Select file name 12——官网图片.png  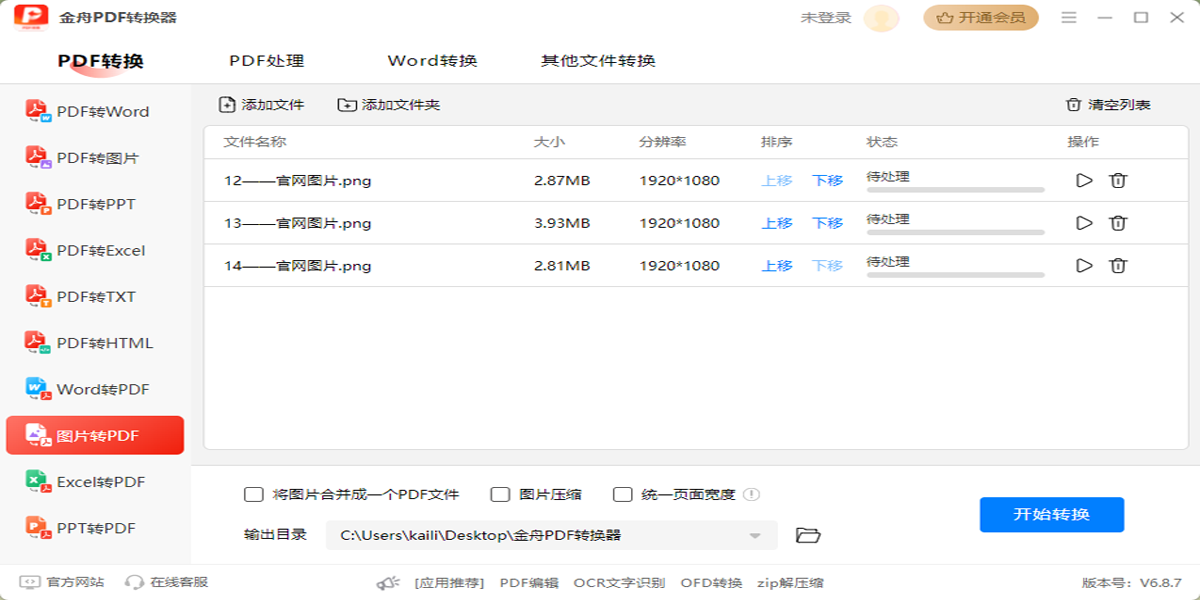click(x=298, y=181)
